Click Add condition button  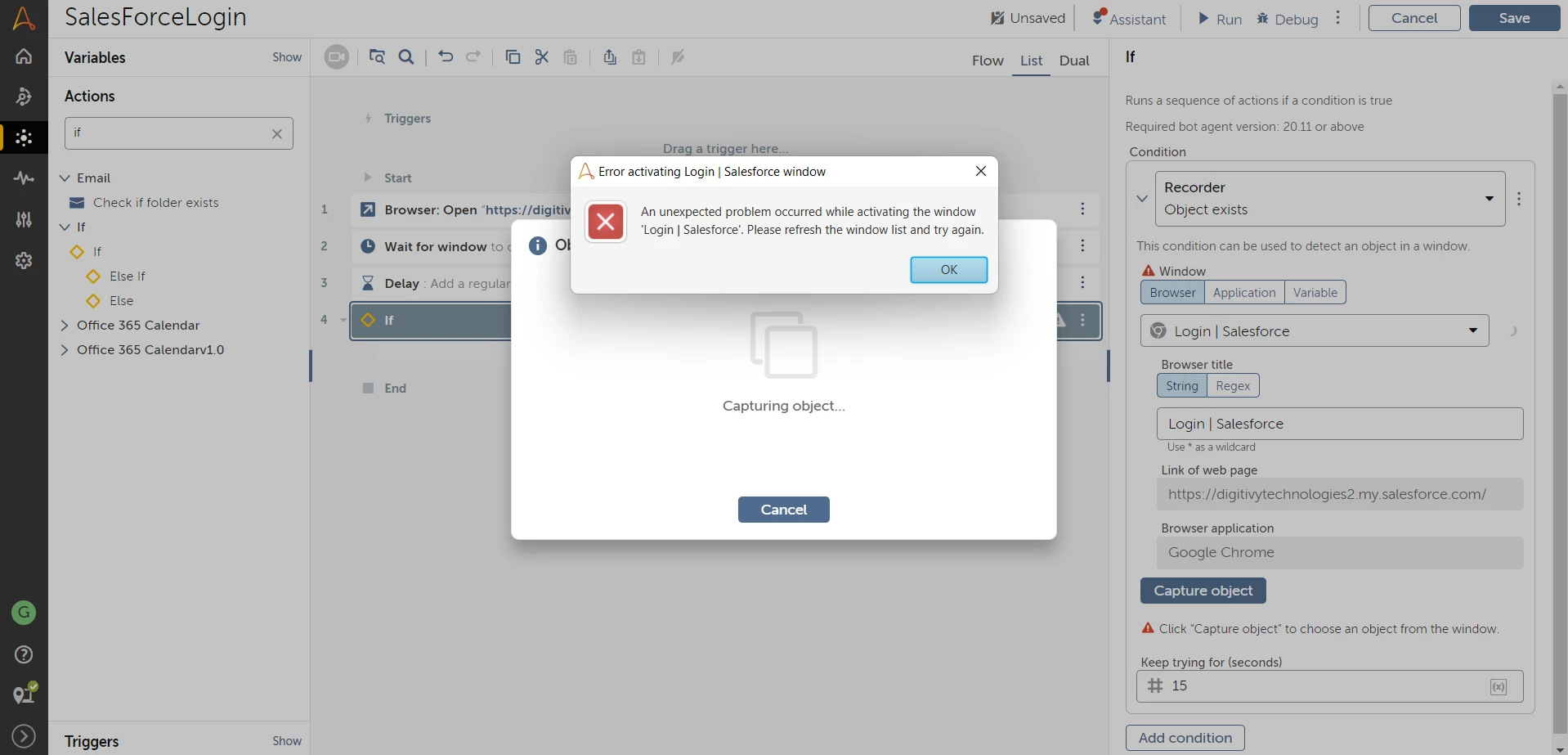point(1185,738)
